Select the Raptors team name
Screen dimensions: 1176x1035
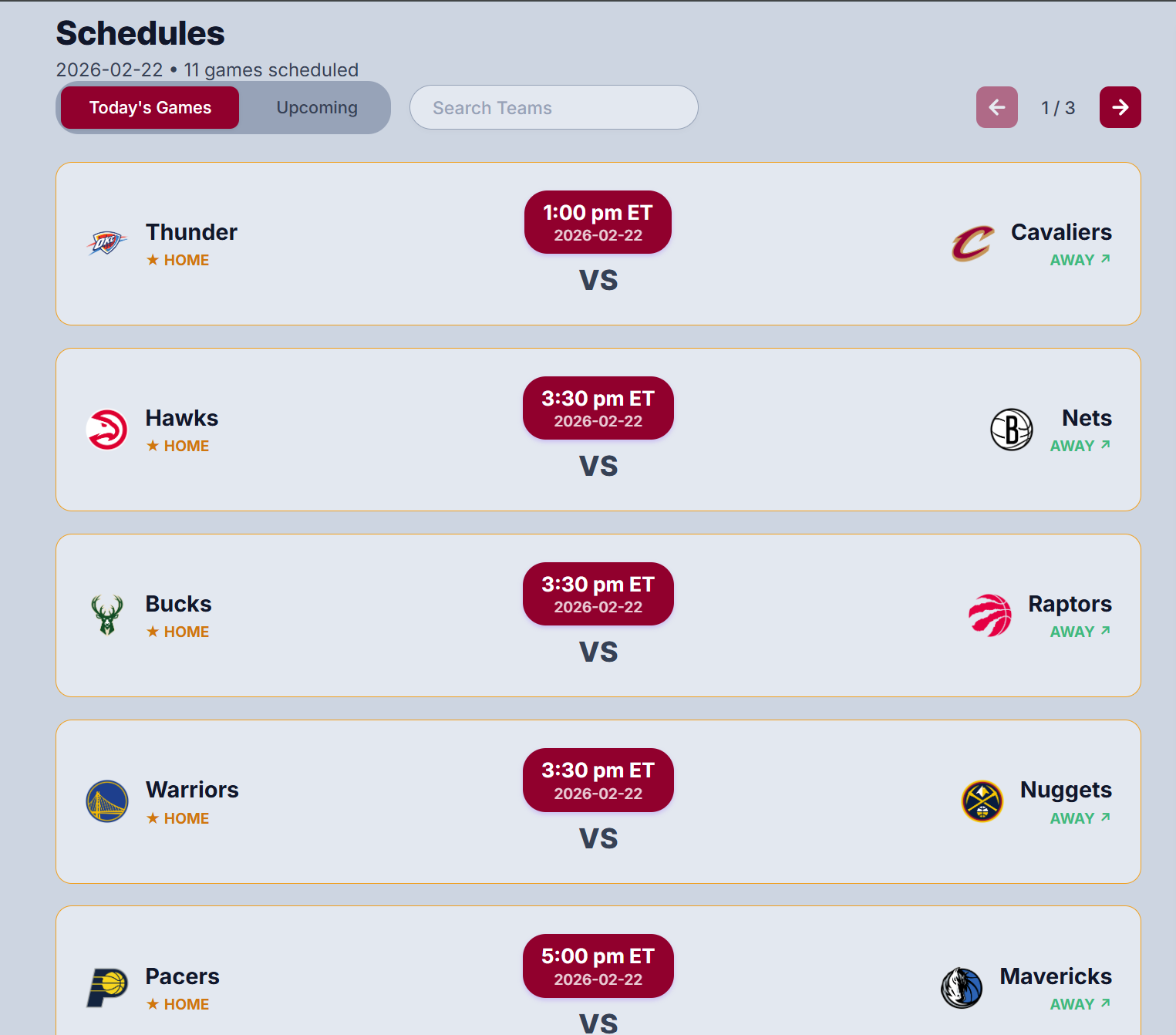(1070, 604)
